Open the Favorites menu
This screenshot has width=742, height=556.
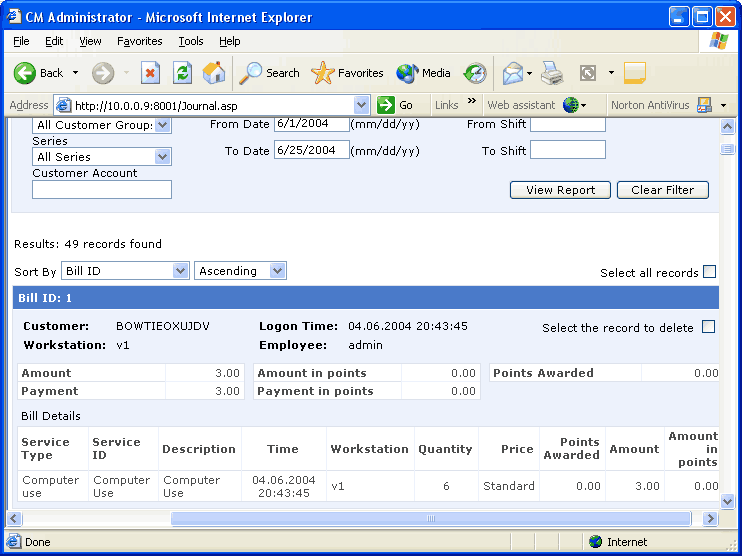(x=140, y=41)
